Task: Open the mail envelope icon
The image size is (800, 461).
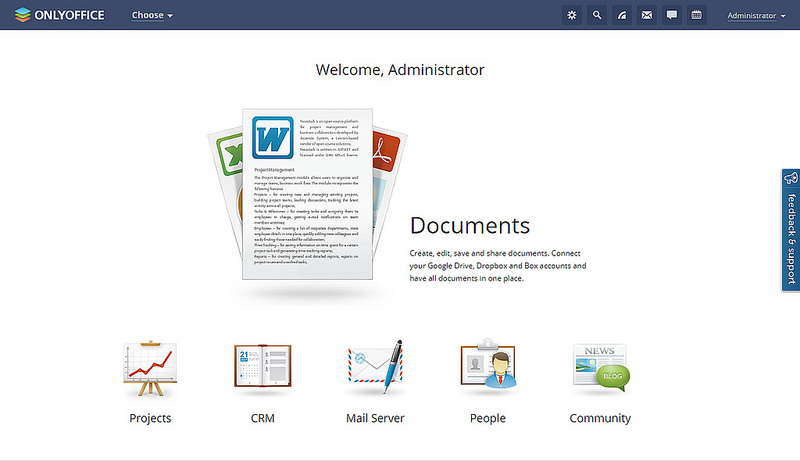Action: point(647,15)
